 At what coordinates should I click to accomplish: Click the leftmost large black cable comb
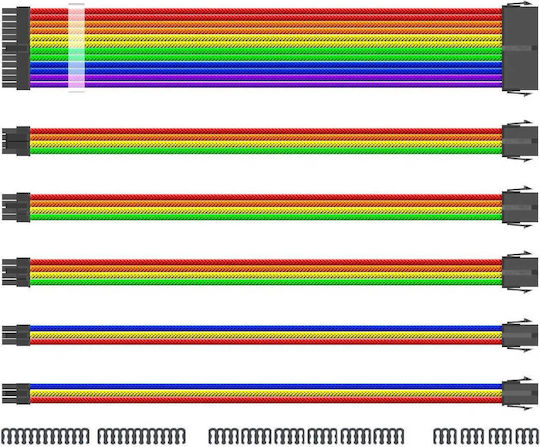pyautogui.click(x=45, y=436)
